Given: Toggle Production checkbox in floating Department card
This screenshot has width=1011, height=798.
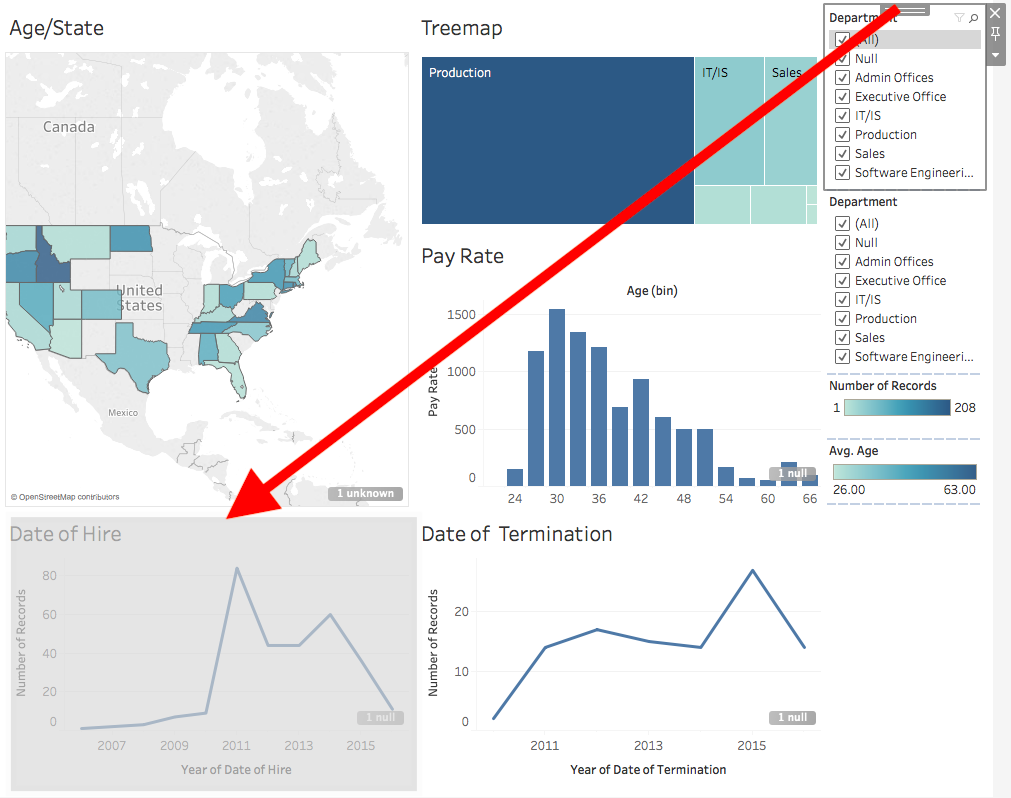Looking at the screenshot, I should 842,135.
